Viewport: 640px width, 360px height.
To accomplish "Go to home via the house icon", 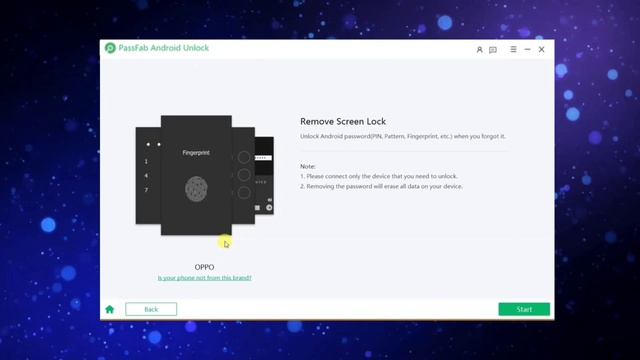I will (109, 309).
